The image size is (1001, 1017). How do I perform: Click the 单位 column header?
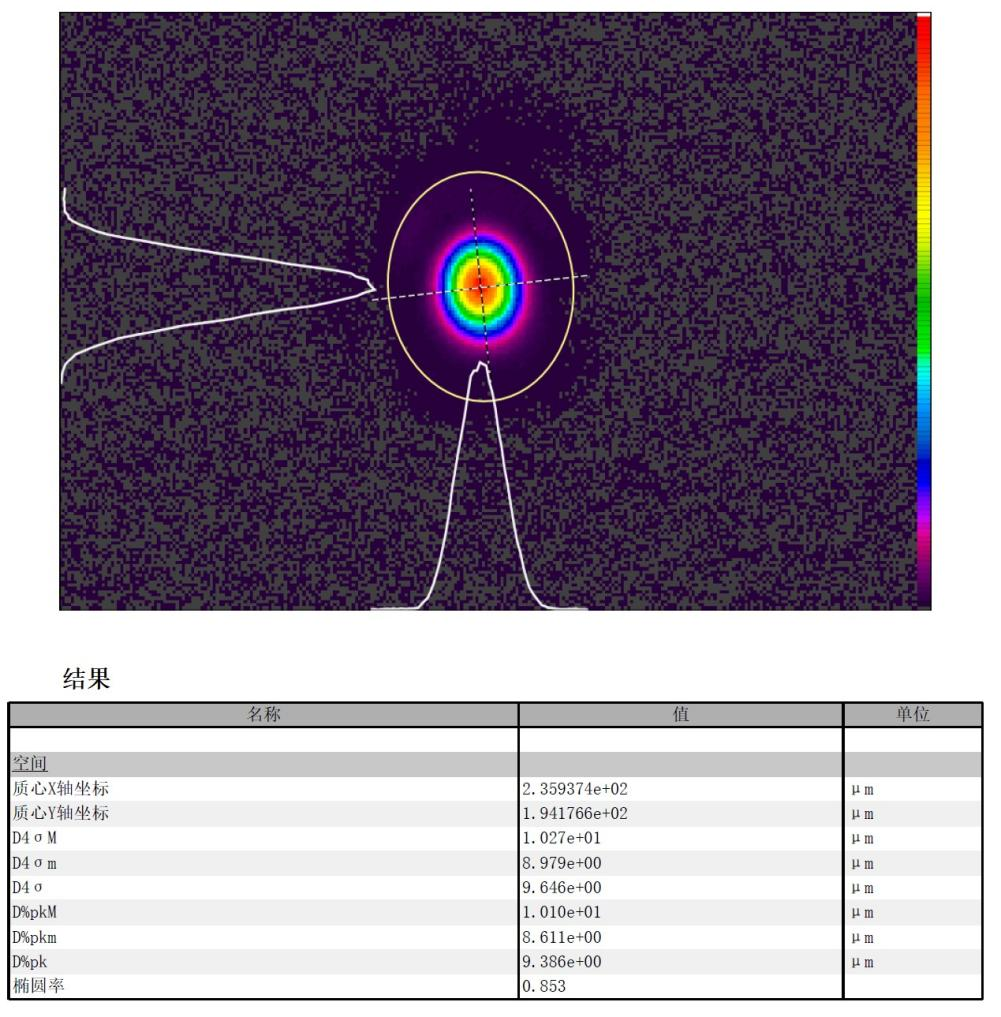click(x=913, y=714)
